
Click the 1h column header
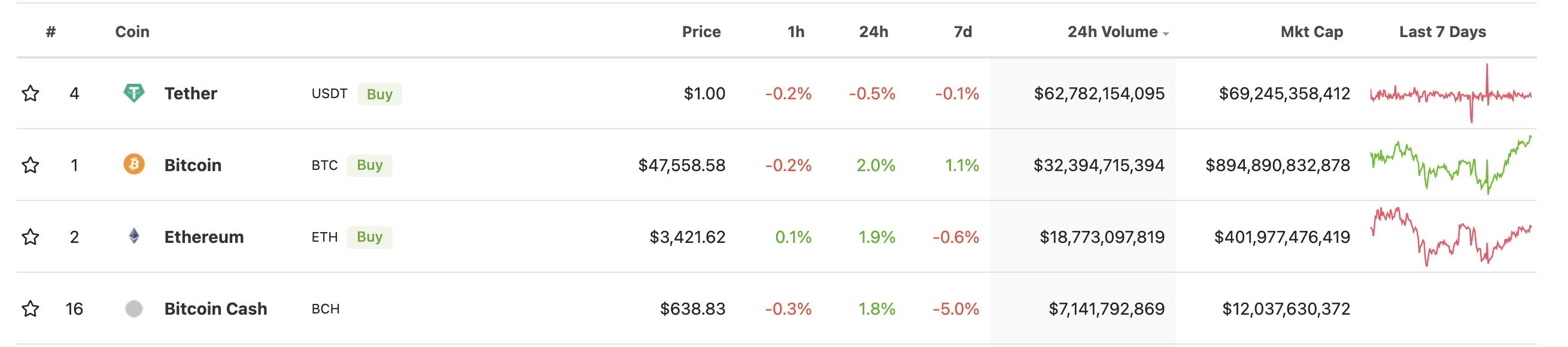(x=795, y=32)
